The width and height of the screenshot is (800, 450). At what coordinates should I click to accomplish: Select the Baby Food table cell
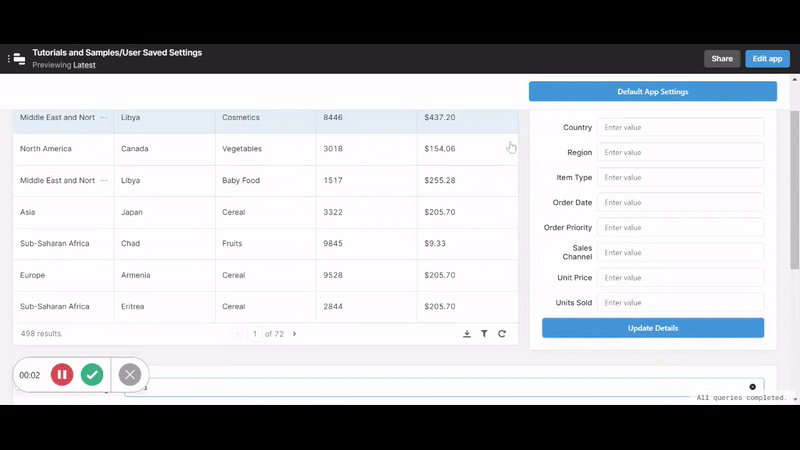(265, 181)
